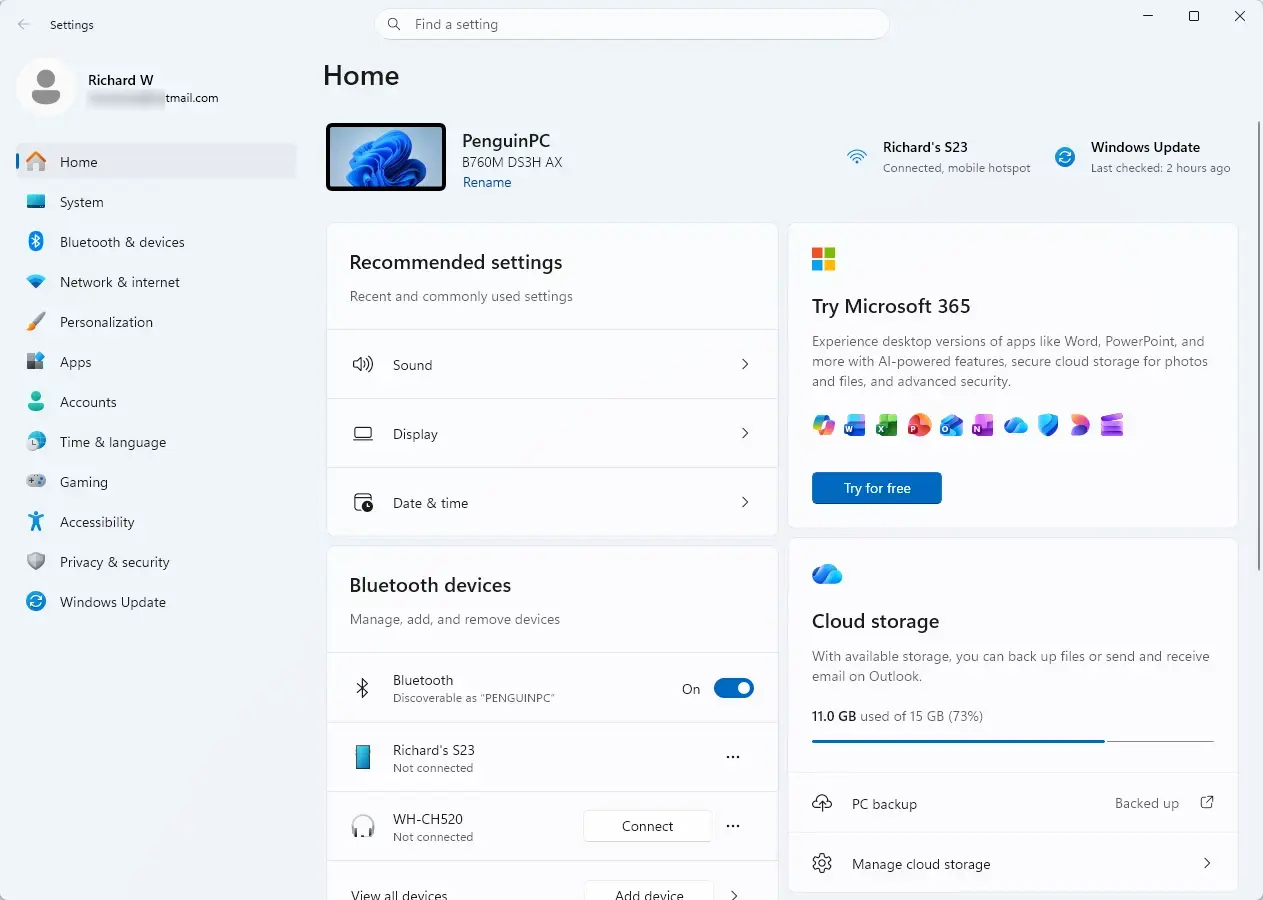Click the Richard W profile avatar
Image resolution: width=1263 pixels, height=900 pixels.
pos(45,87)
